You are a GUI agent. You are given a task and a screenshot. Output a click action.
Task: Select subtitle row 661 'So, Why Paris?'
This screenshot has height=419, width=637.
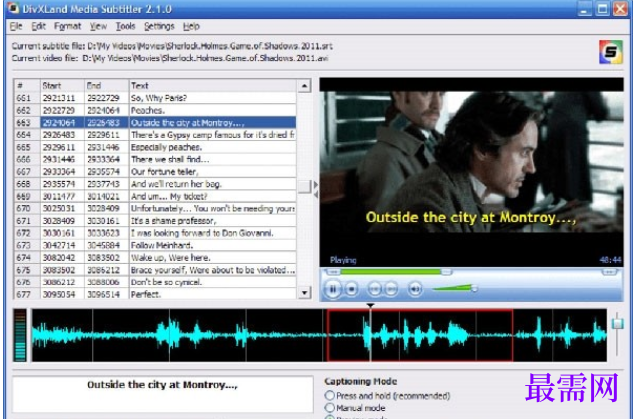(x=155, y=98)
